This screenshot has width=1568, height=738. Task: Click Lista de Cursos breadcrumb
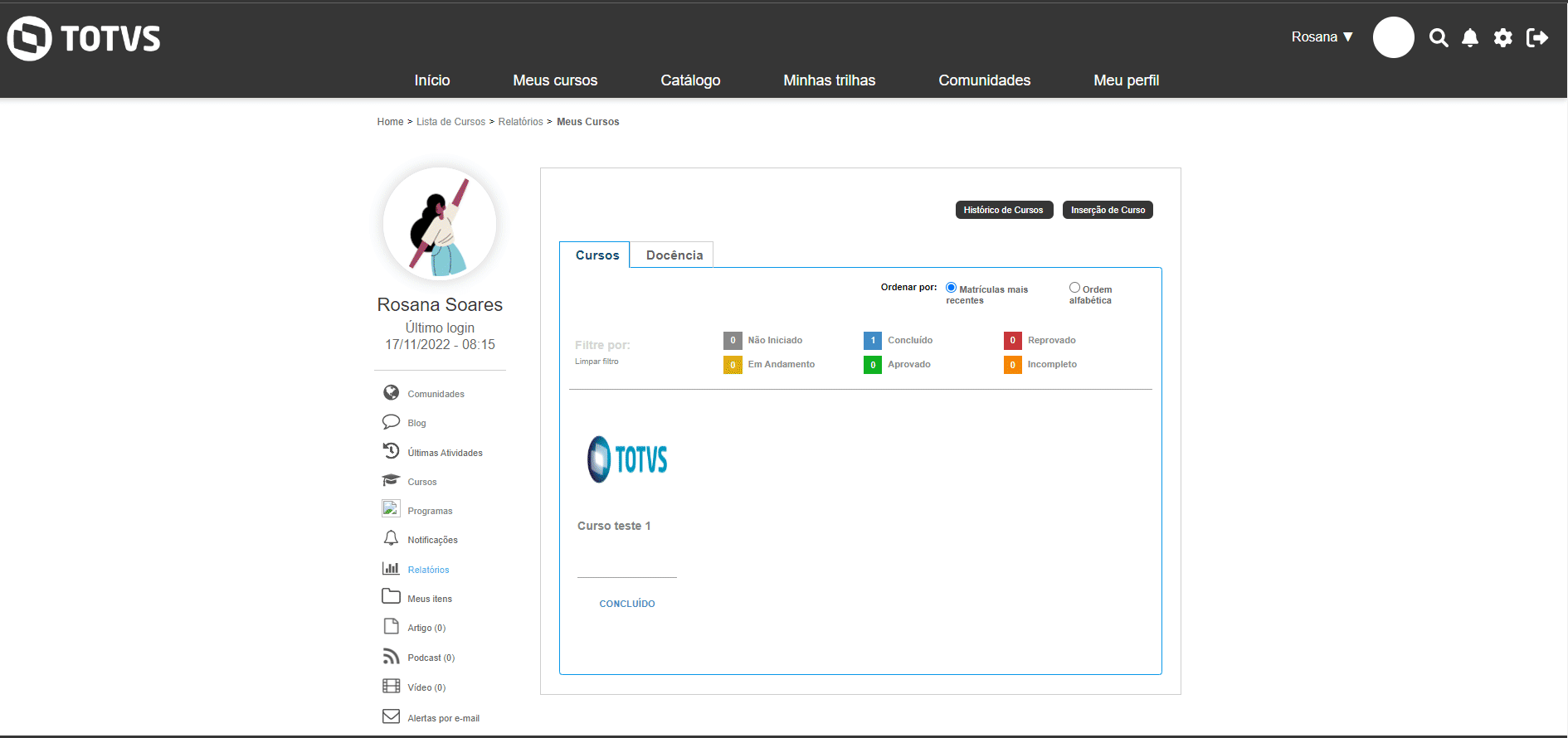450,122
